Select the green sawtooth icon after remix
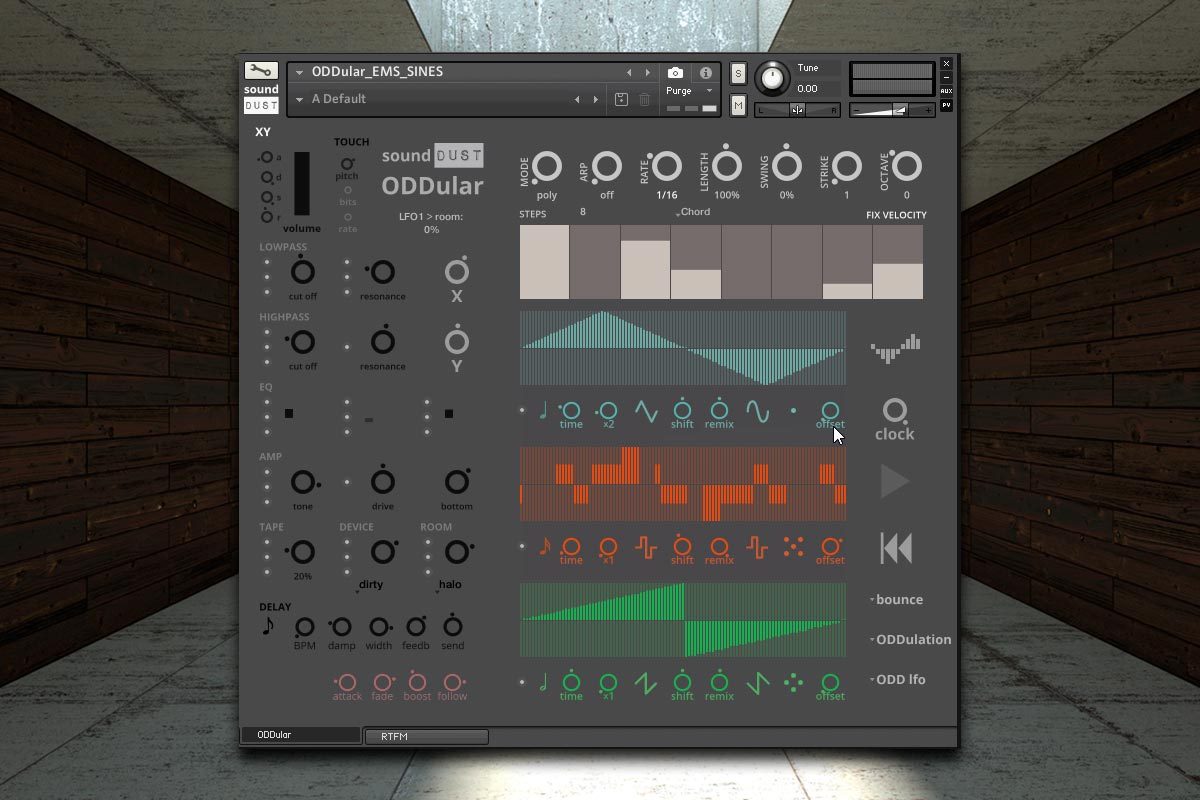Screen dimensions: 1200x800 (x=757, y=683)
